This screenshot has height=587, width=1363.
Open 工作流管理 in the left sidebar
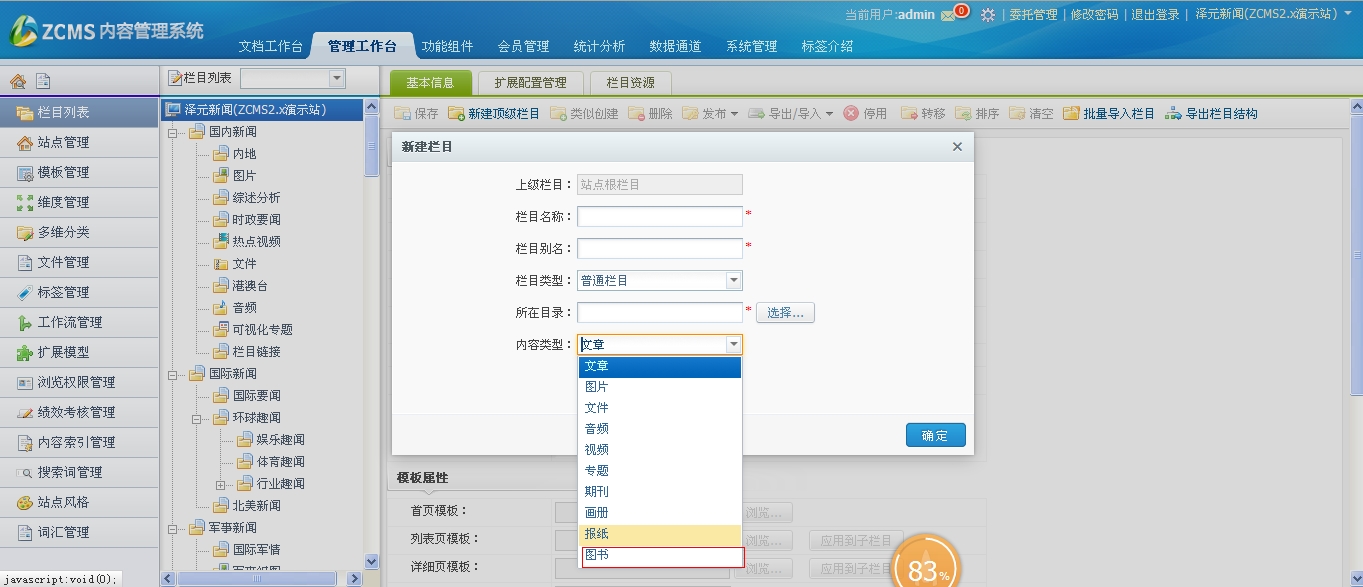pyautogui.click(x=70, y=323)
